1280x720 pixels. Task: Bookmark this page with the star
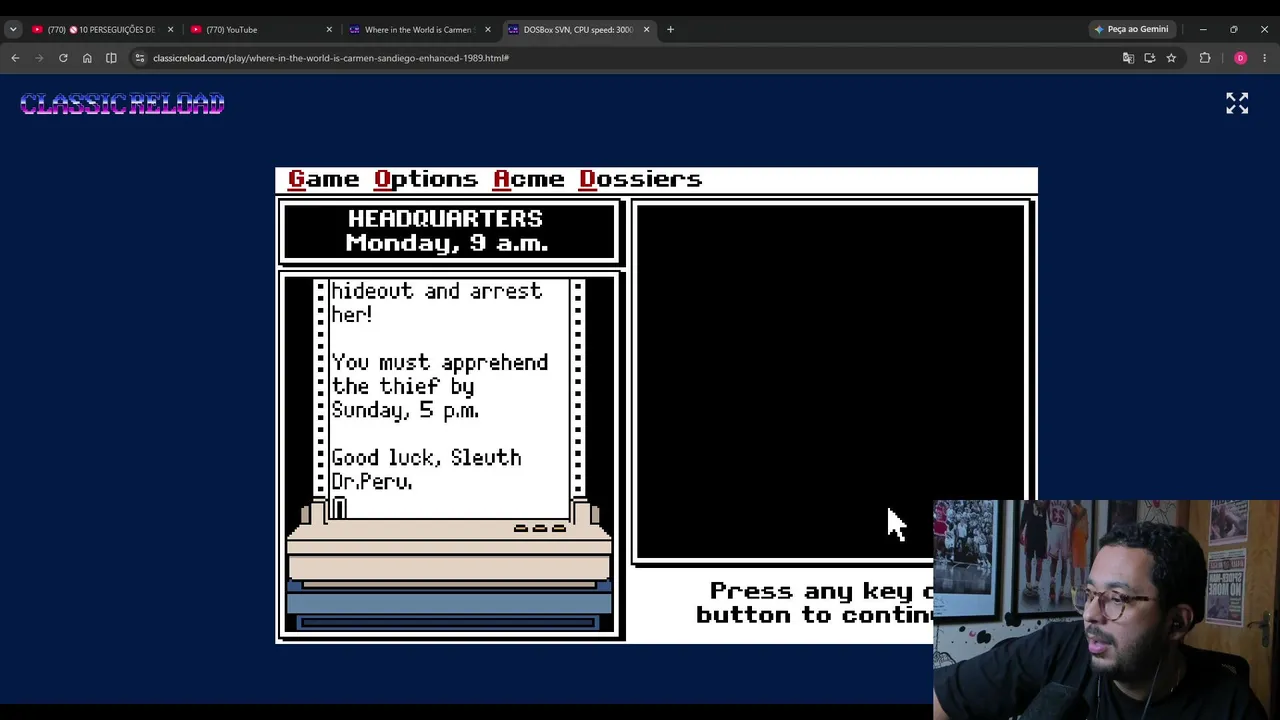[x=1171, y=58]
